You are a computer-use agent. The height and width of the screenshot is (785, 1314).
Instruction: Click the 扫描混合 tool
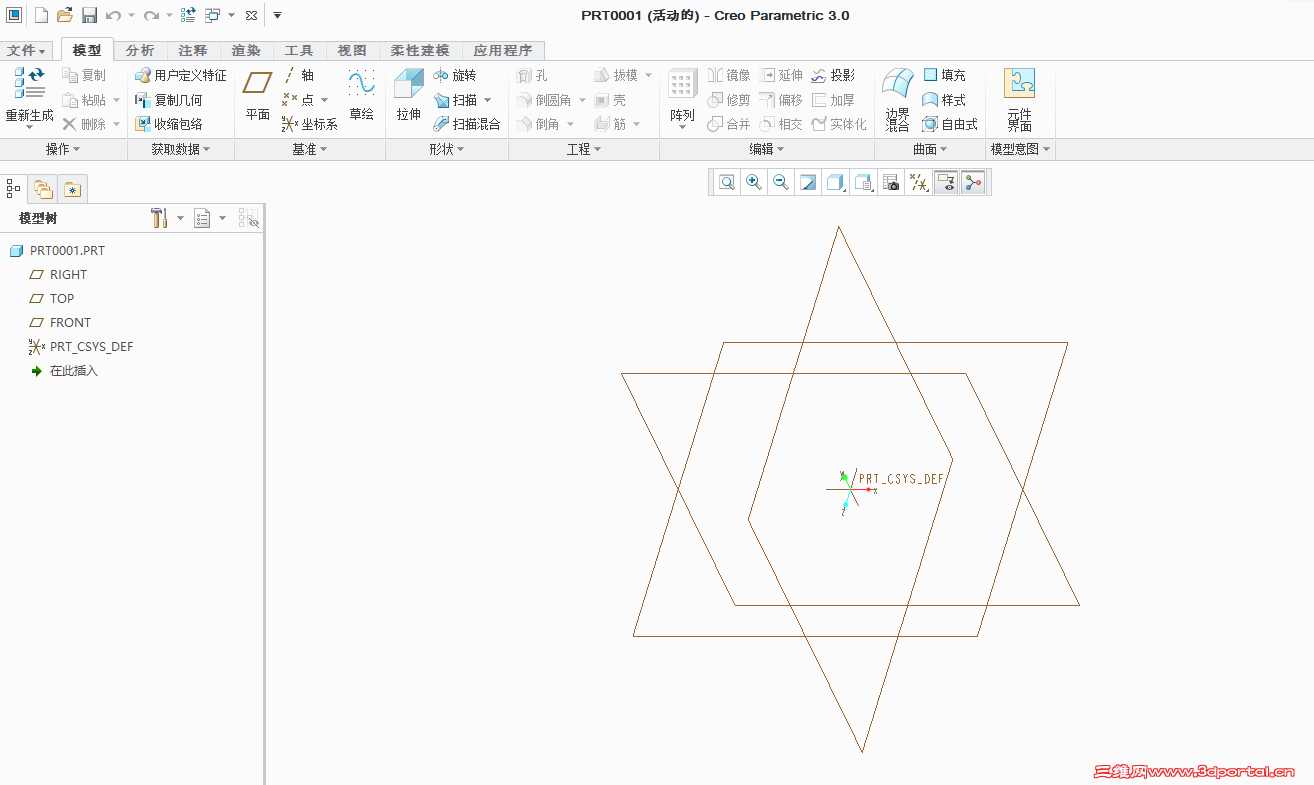click(x=467, y=124)
